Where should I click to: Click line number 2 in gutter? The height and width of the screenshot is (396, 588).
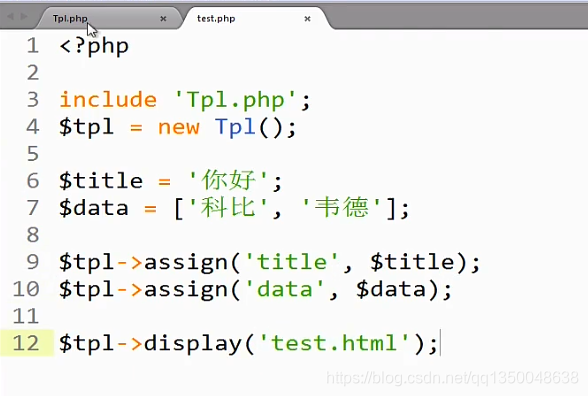pyautogui.click(x=33, y=73)
